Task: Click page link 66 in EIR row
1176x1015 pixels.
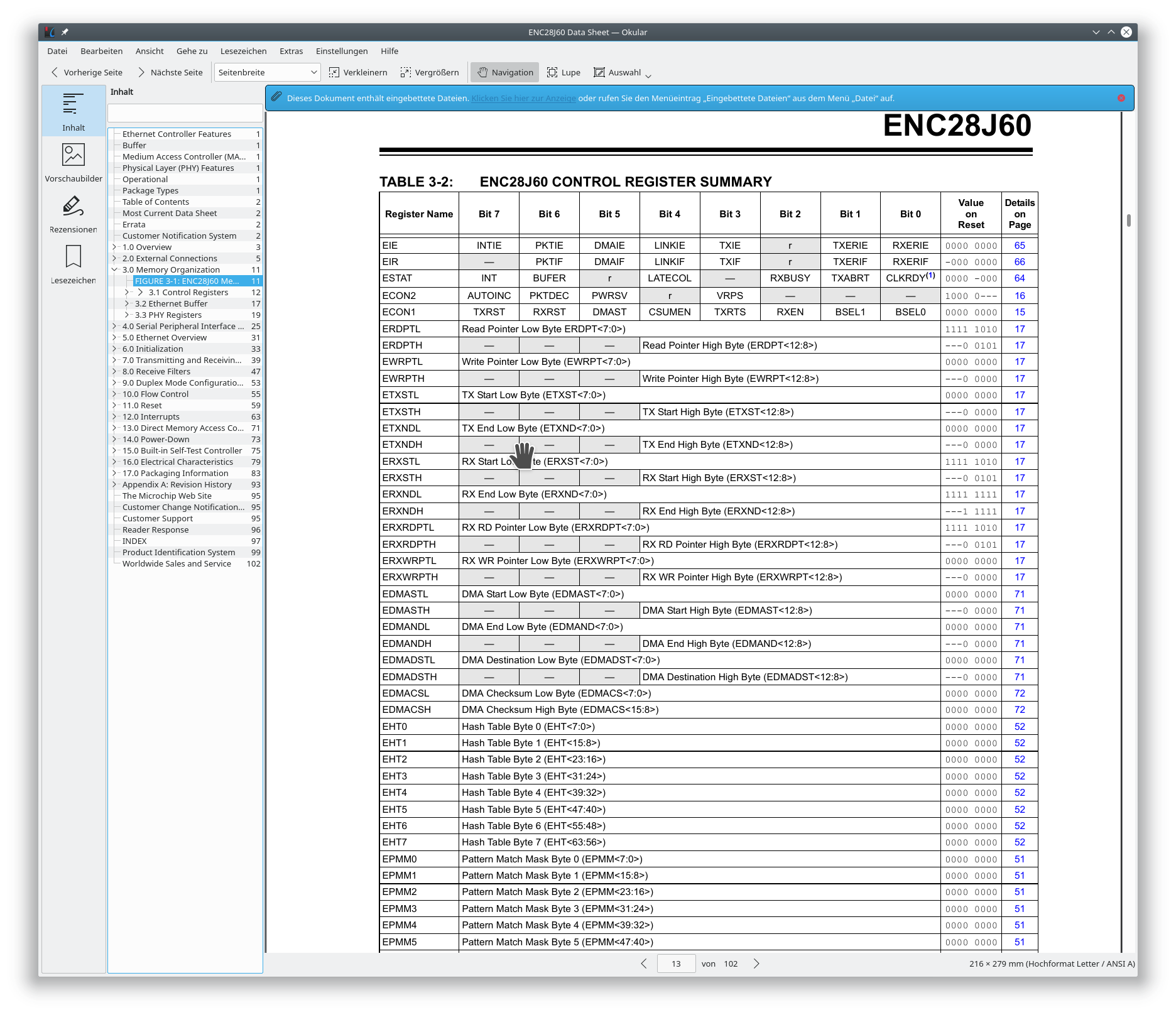Action: click(1020, 262)
